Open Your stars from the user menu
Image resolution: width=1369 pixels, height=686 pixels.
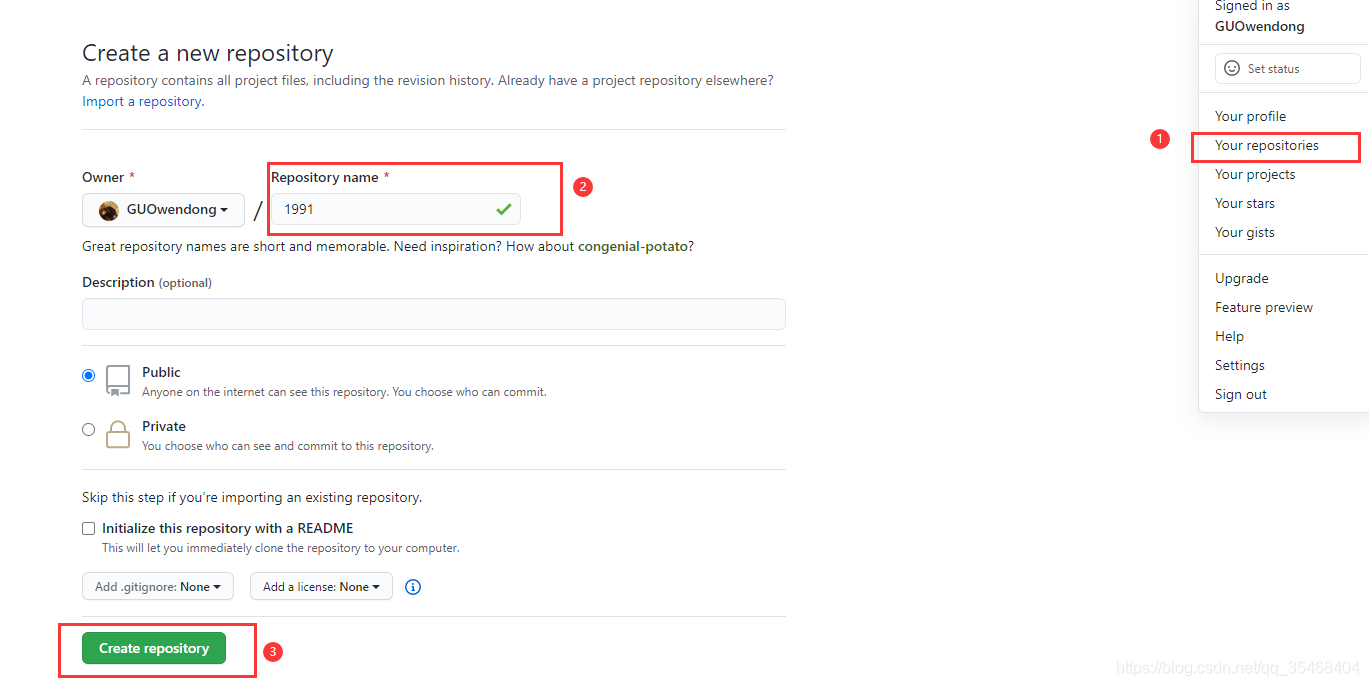tap(1245, 203)
